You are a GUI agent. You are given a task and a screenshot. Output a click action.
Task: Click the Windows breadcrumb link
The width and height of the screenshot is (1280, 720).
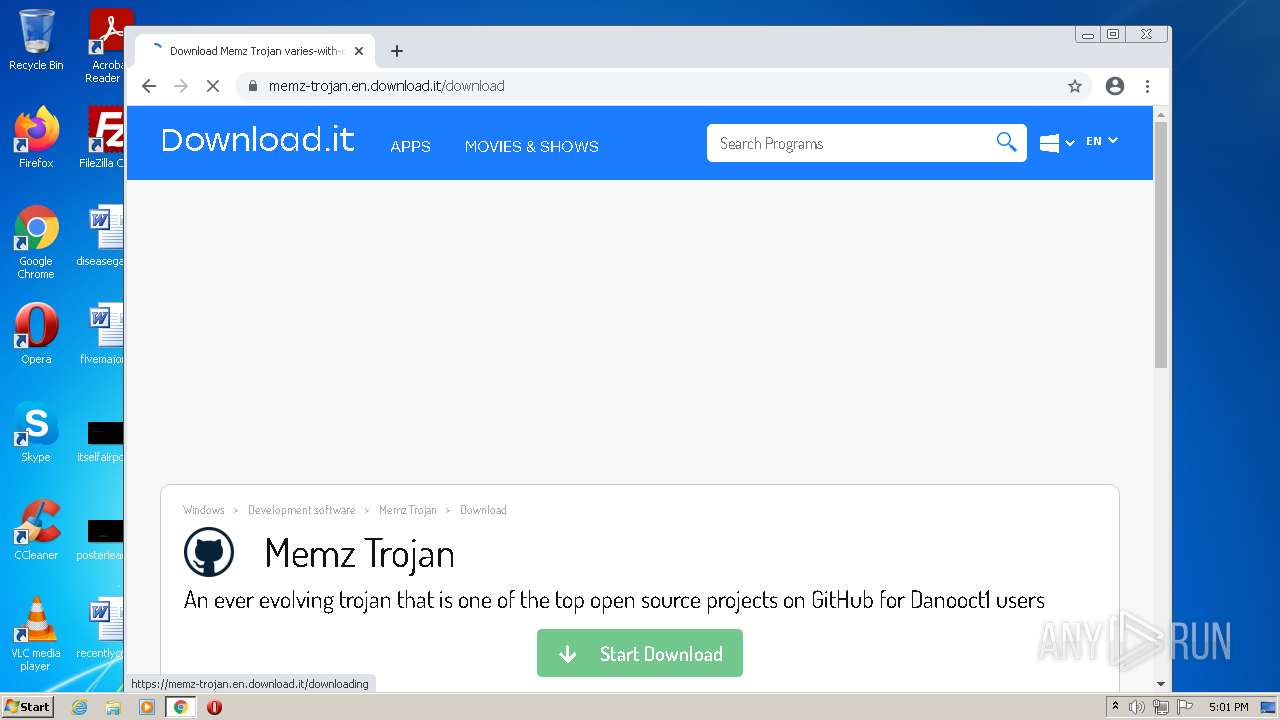coord(204,510)
